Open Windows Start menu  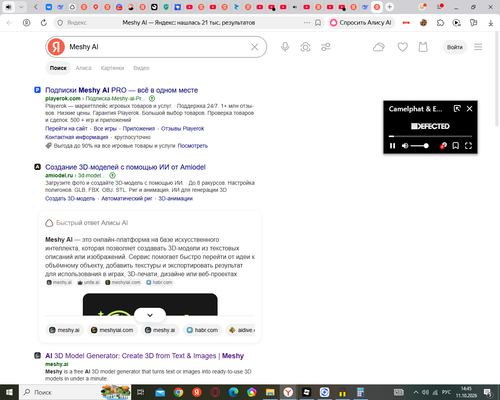coord(9,392)
